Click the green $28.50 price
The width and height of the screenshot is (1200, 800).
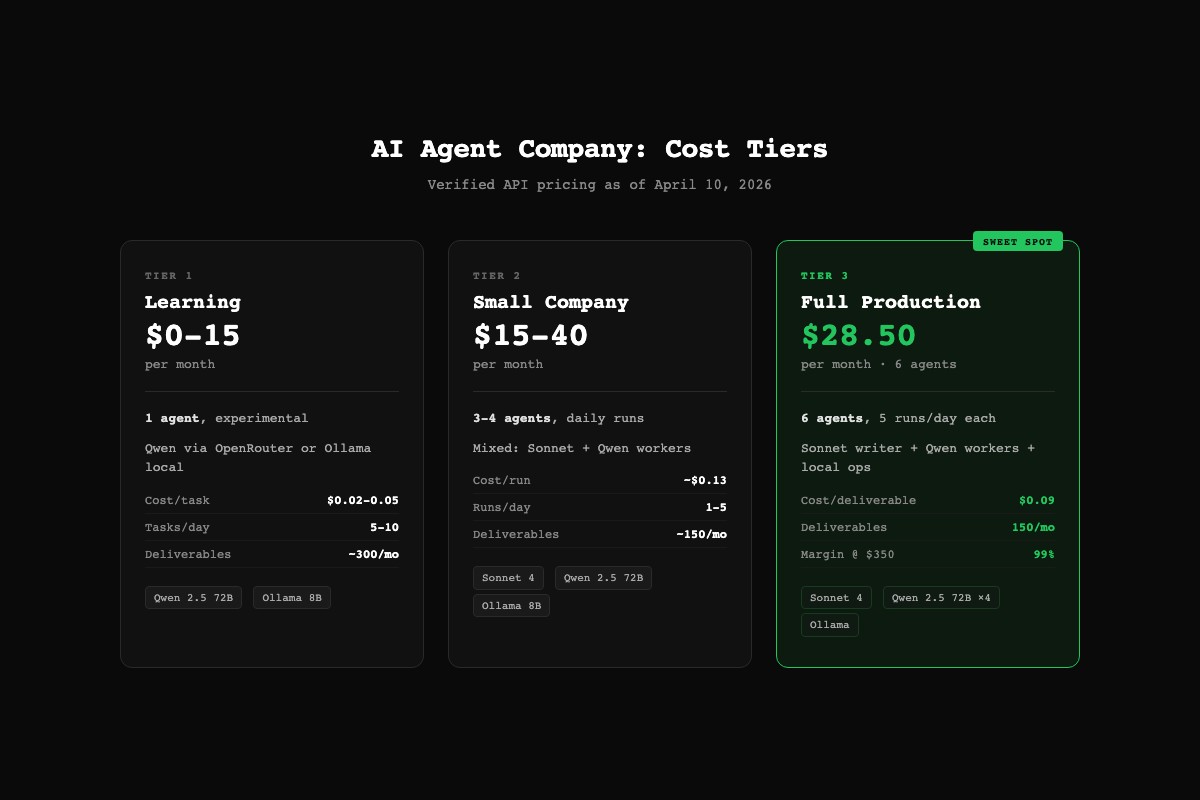(859, 335)
